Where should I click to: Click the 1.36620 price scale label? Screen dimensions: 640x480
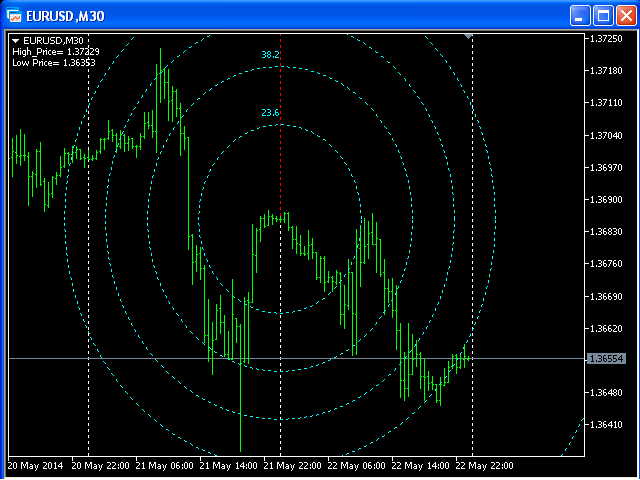pos(607,329)
